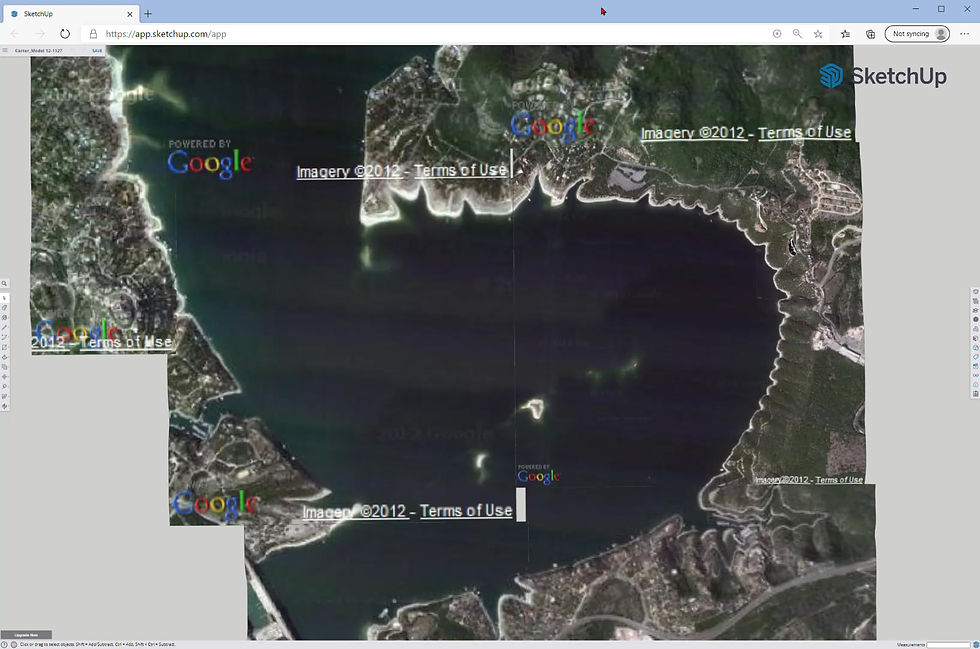Open the Display glasses panel icon

(x=976, y=376)
